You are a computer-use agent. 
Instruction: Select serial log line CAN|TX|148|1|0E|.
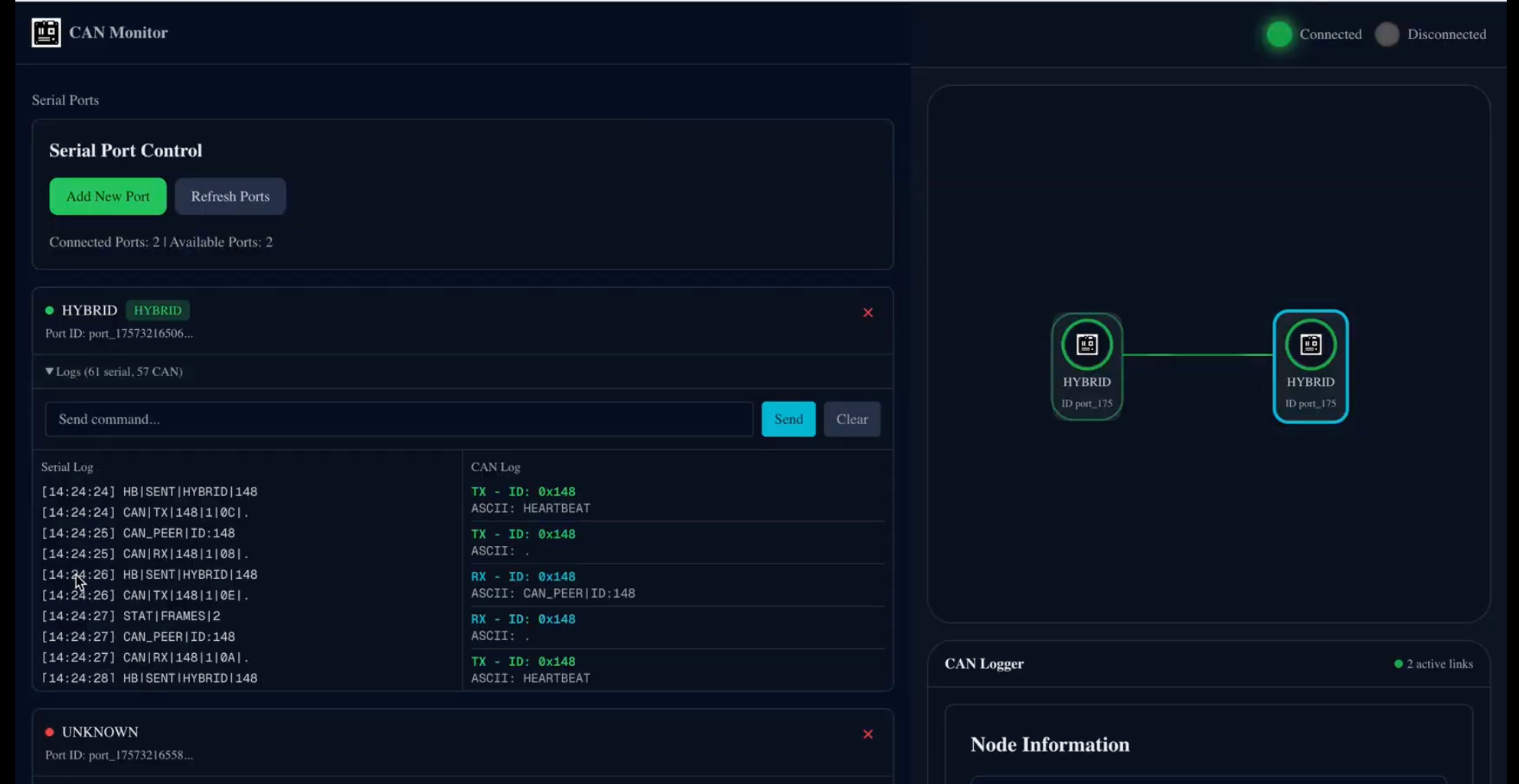(145, 595)
